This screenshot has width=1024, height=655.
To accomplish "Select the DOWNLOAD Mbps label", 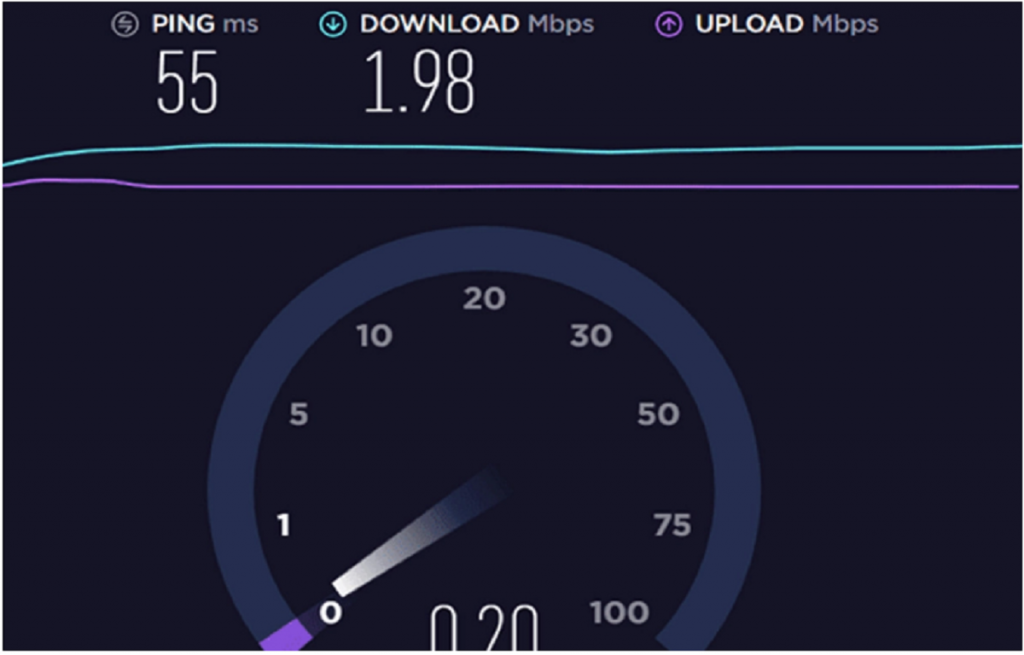I will [x=477, y=24].
